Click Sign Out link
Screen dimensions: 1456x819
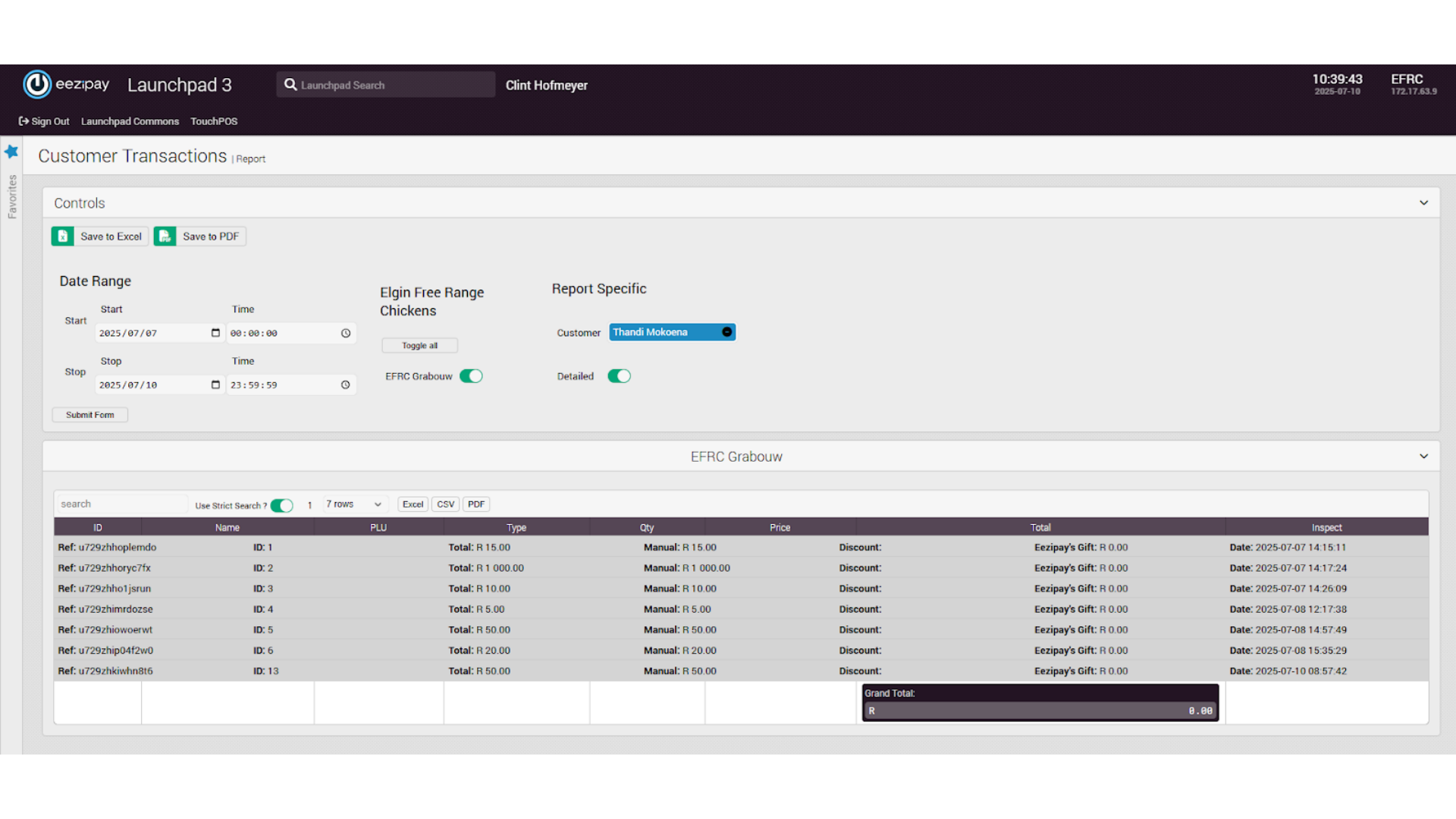[44, 121]
